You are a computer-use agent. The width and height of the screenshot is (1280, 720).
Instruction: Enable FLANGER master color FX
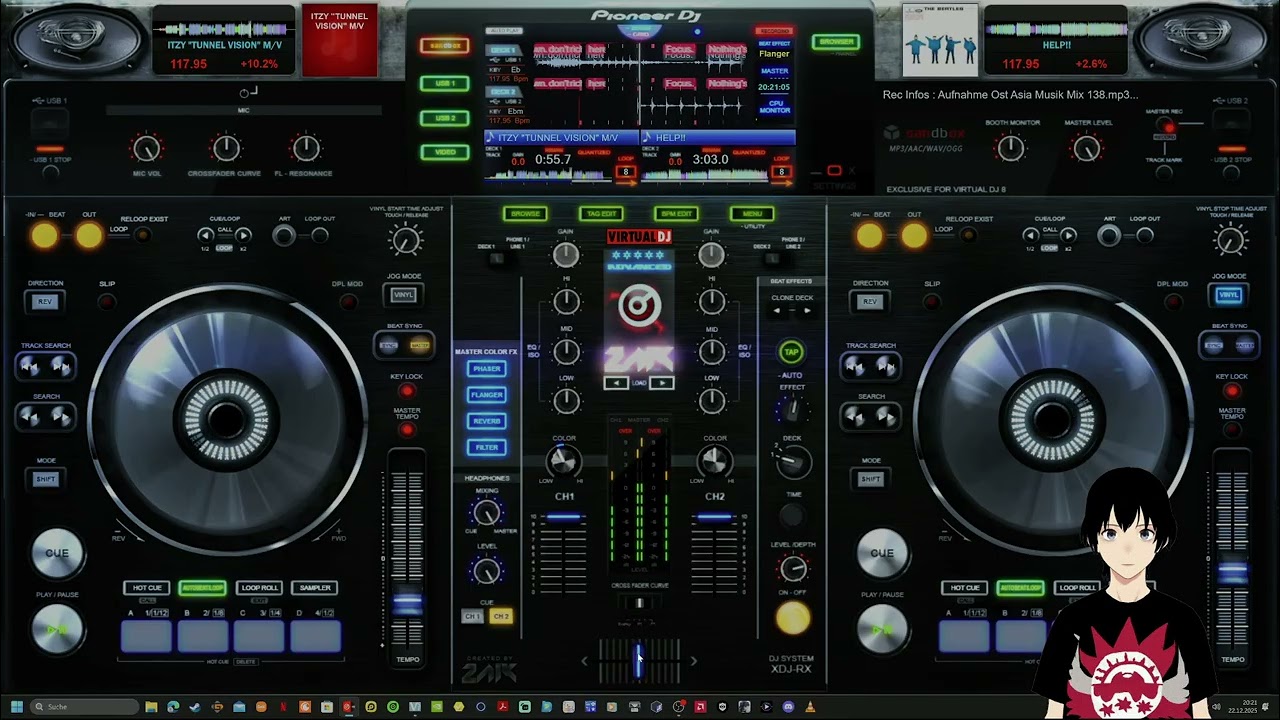(487, 395)
